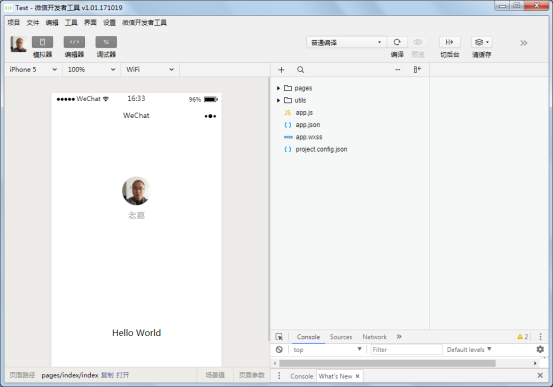
Task: Close the devtools drawer
Action: pos(540,376)
